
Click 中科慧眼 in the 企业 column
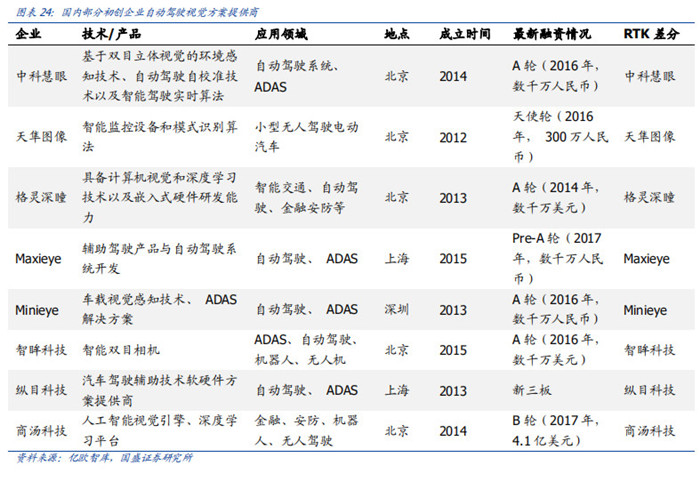point(42,76)
